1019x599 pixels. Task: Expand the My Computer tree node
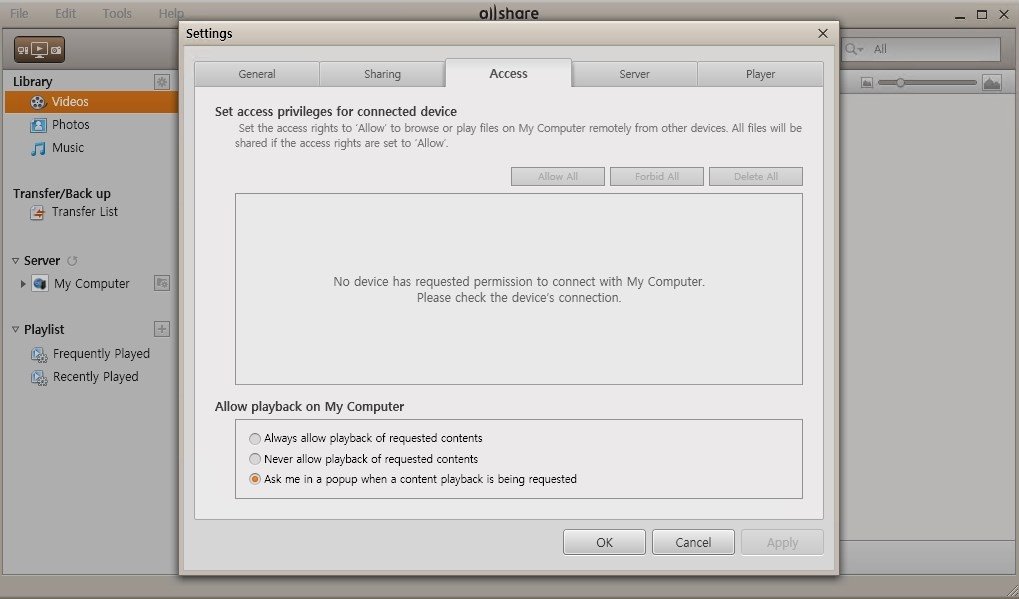[23, 284]
